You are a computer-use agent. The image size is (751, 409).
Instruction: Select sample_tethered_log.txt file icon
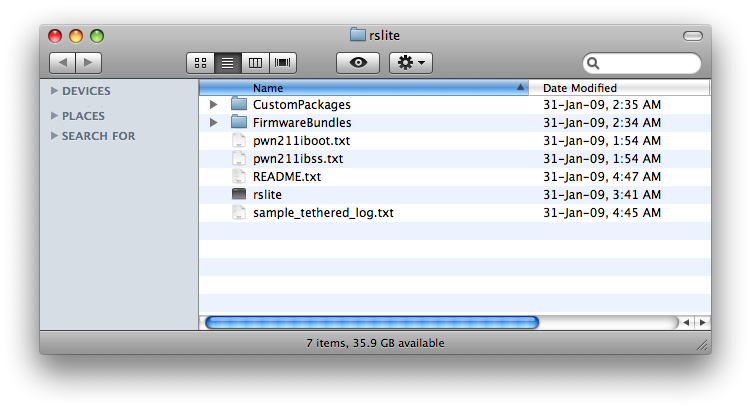[x=239, y=213]
